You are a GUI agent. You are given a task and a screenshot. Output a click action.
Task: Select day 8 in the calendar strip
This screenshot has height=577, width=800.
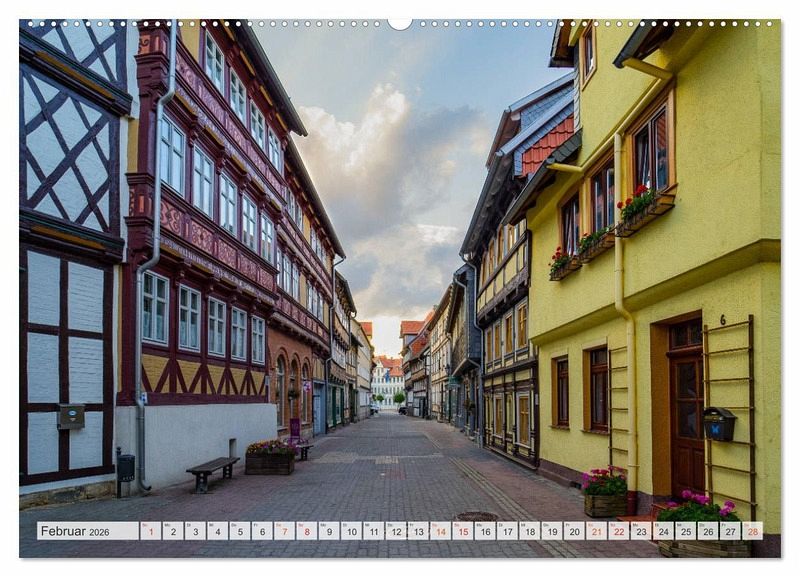coord(307,531)
